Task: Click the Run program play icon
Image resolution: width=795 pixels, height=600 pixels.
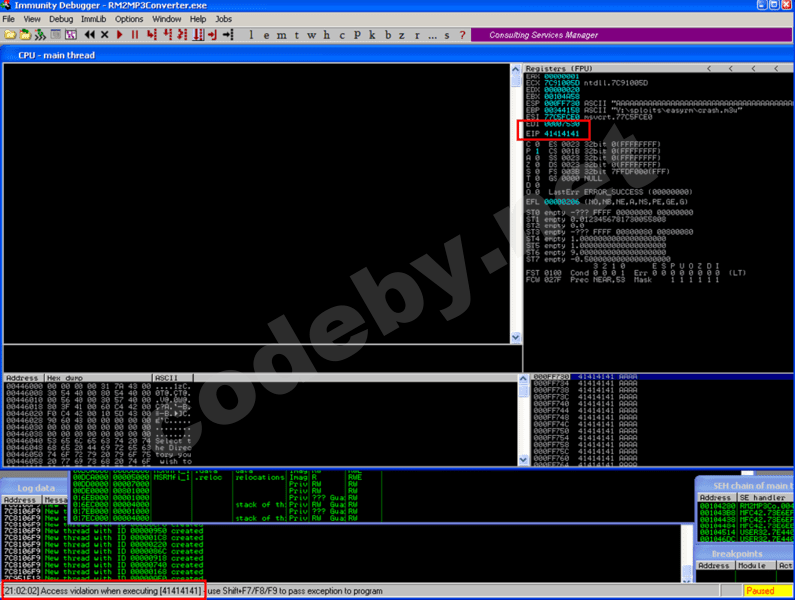Action: tap(120, 35)
